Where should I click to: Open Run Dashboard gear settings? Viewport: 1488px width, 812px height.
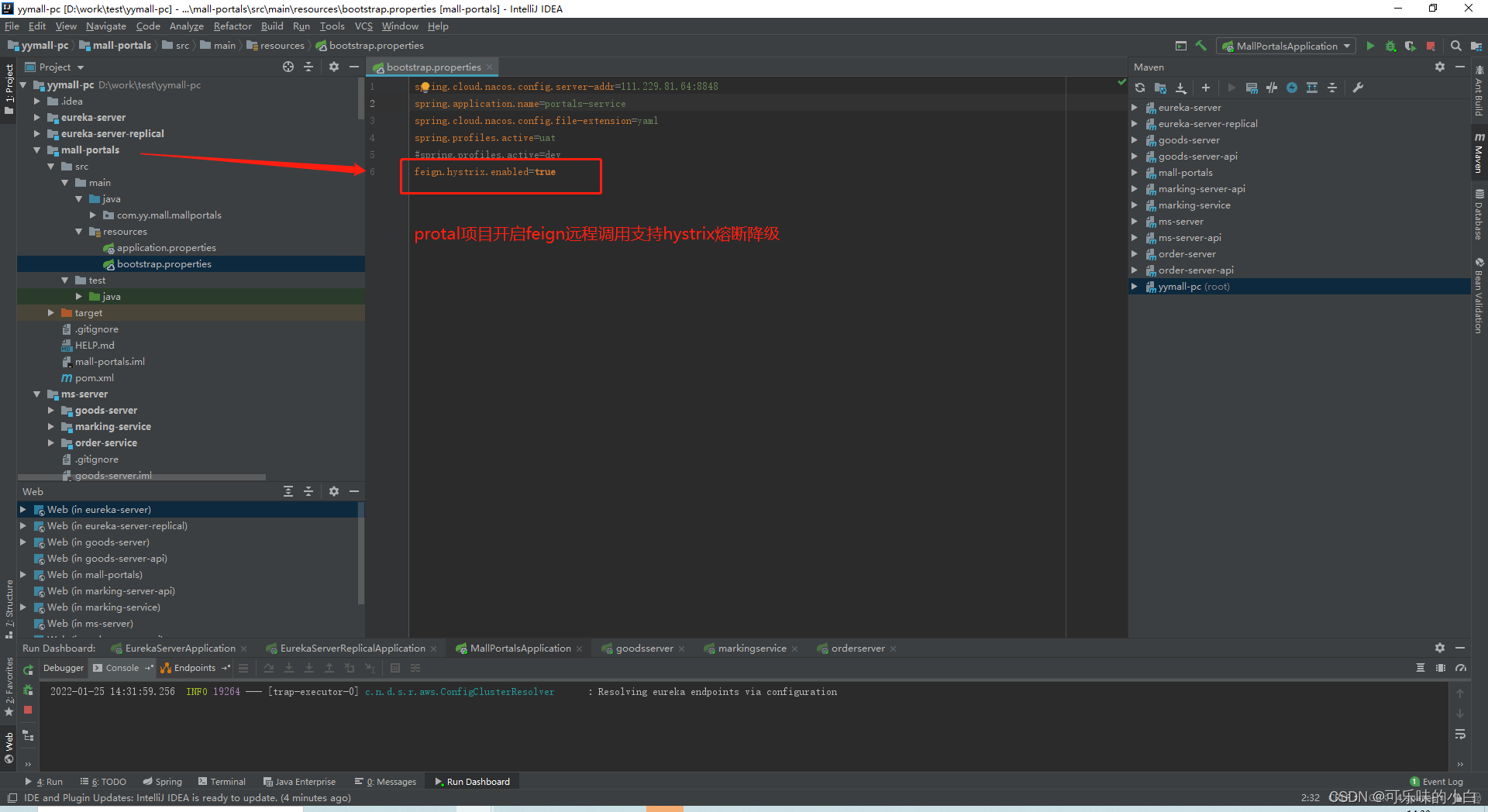point(1440,648)
